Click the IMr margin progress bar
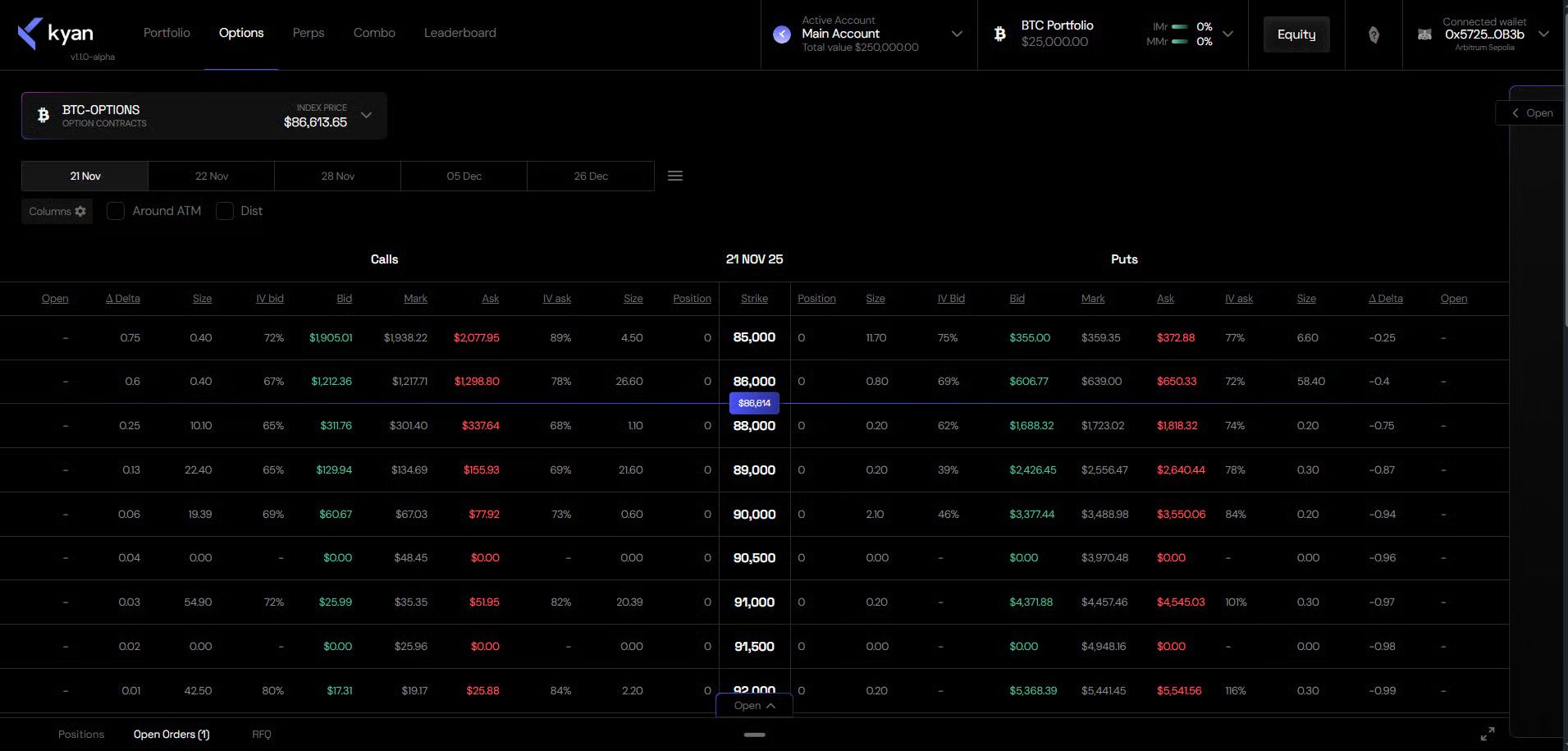Screen dimensions: 1568x751 point(1180,27)
